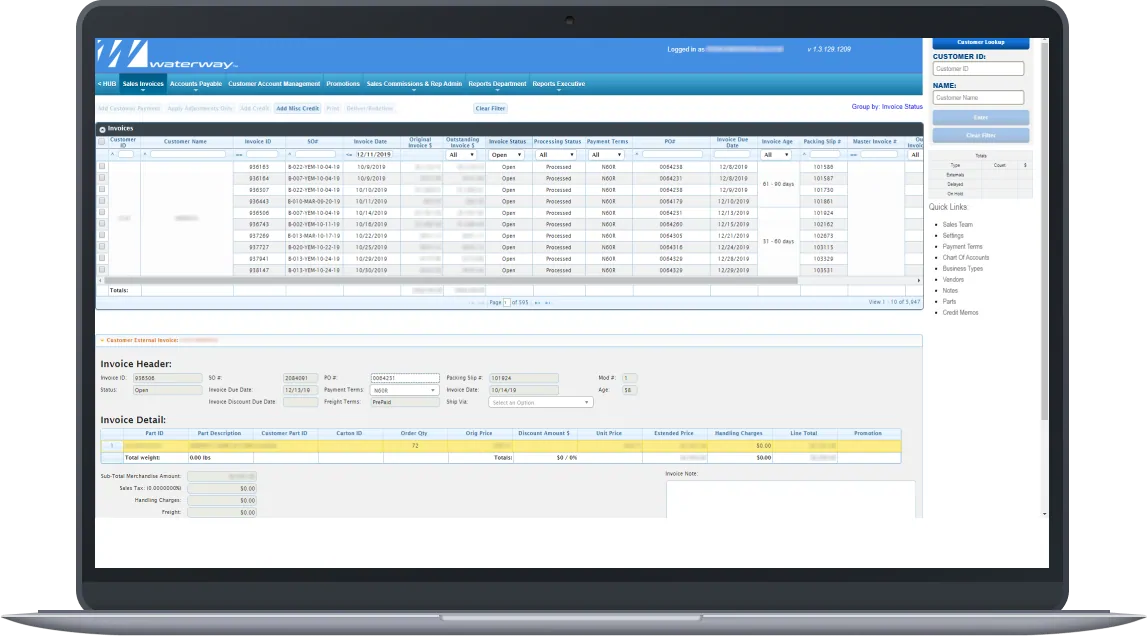
Task: Focus the Customer ID lookup field
Action: (x=978, y=69)
